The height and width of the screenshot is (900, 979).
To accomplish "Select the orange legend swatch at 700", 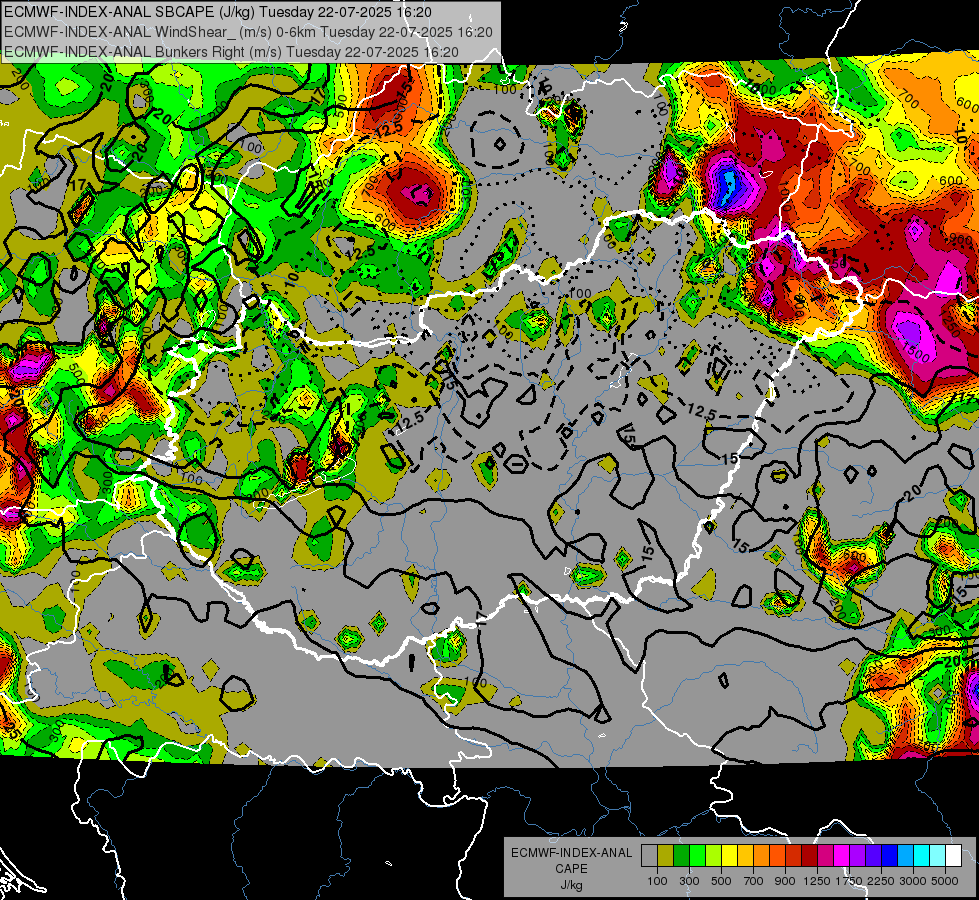I will pos(761,856).
